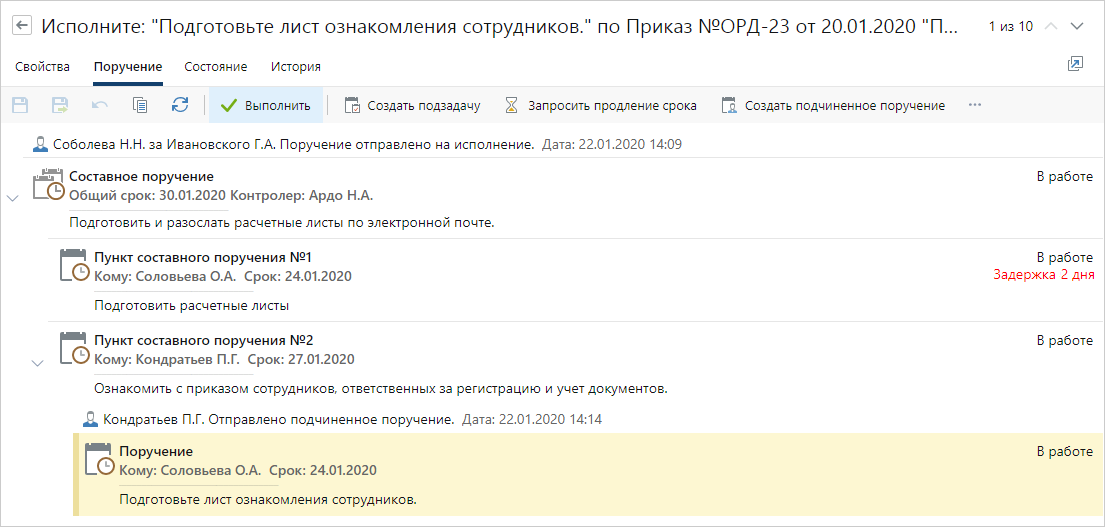Switch to the Свойства tab
Viewport: 1105px width, 527px height.
coord(43,67)
